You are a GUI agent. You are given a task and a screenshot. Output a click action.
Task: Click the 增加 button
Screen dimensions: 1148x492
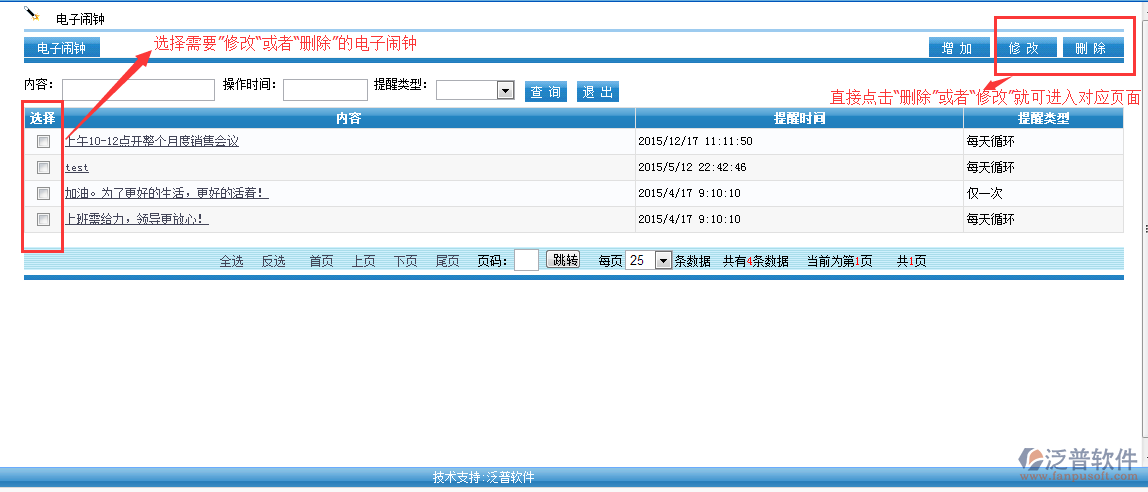point(957,48)
